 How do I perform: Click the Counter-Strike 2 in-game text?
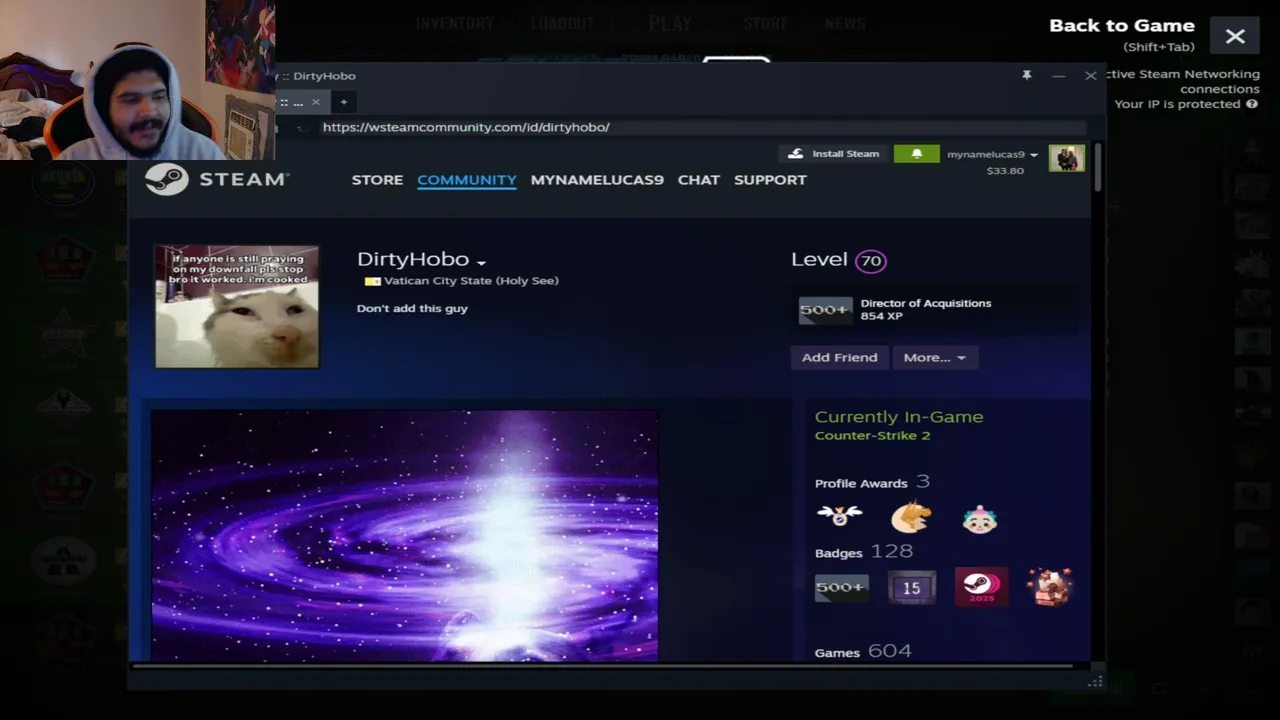click(x=872, y=436)
